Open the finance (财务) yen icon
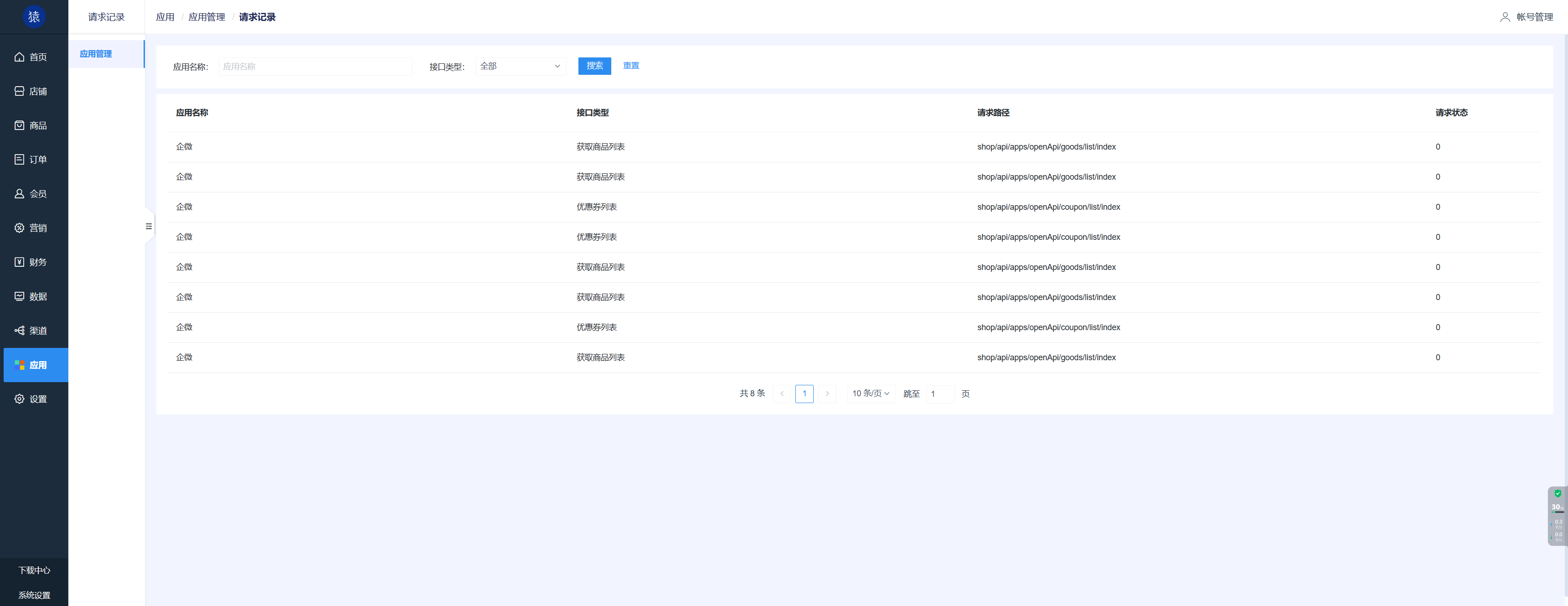The image size is (1568, 606). coord(20,262)
